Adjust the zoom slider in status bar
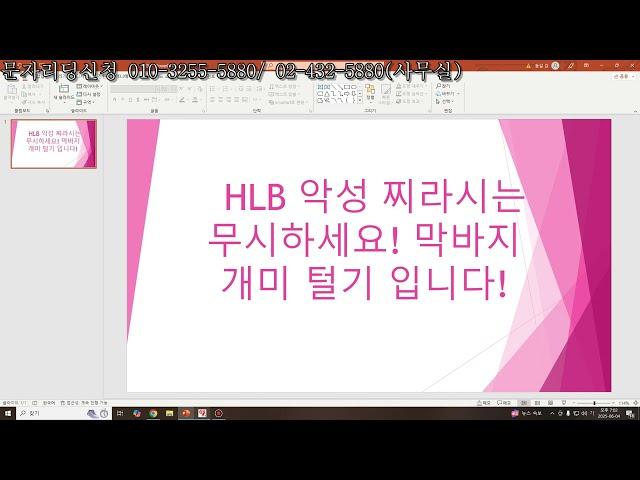The height and width of the screenshot is (480, 640). (x=594, y=403)
